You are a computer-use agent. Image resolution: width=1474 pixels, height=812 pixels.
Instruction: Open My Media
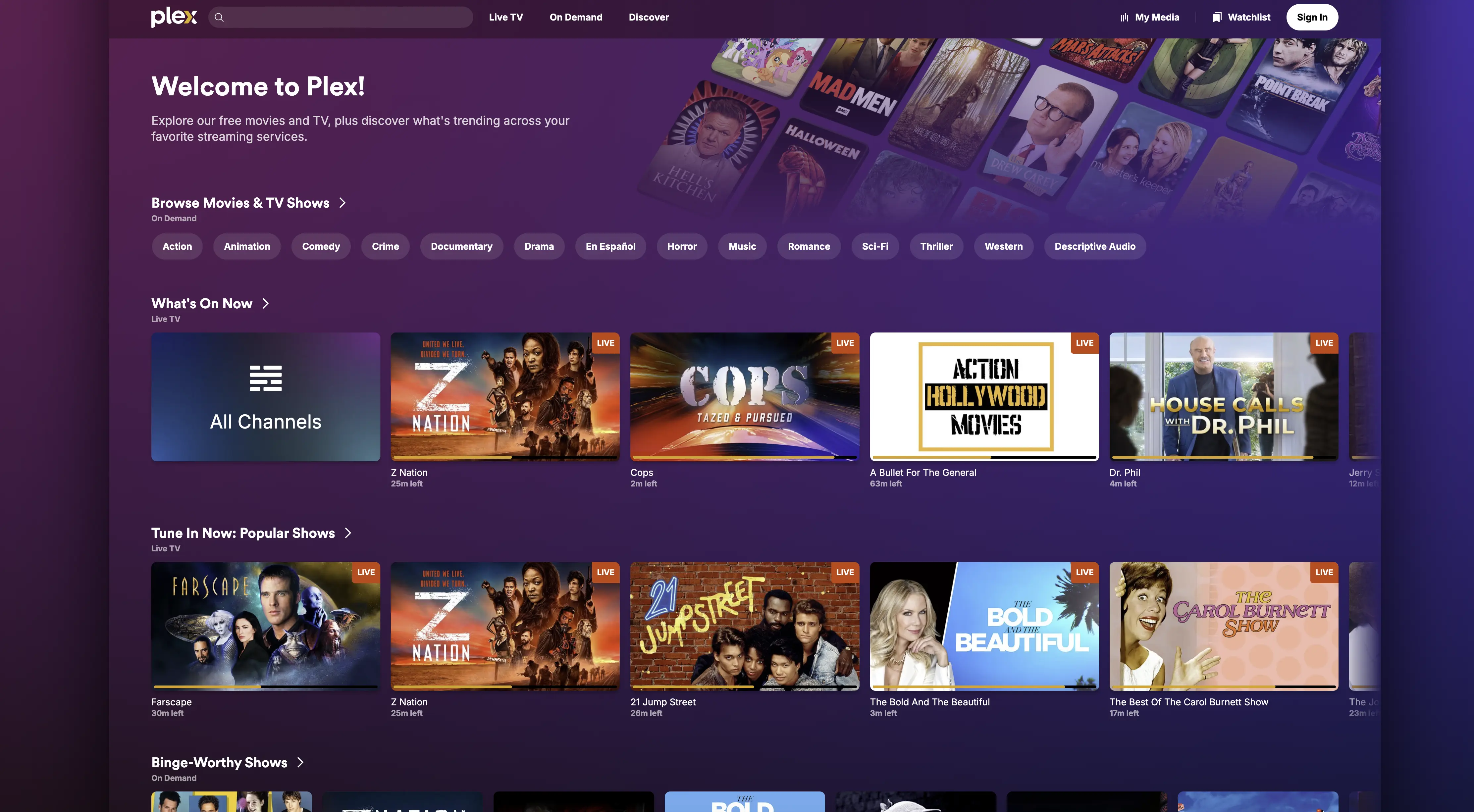1150,17
